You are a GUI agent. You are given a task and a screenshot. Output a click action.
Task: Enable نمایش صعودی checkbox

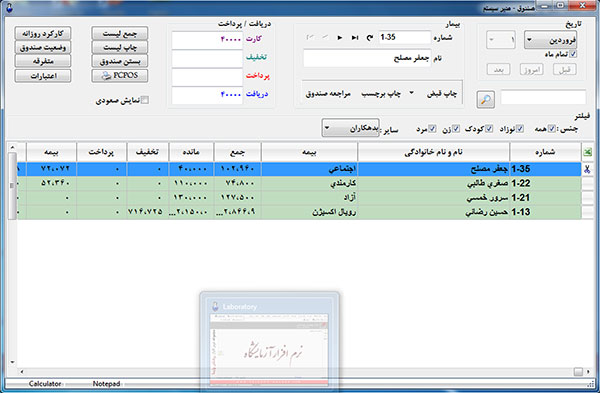coord(145,100)
